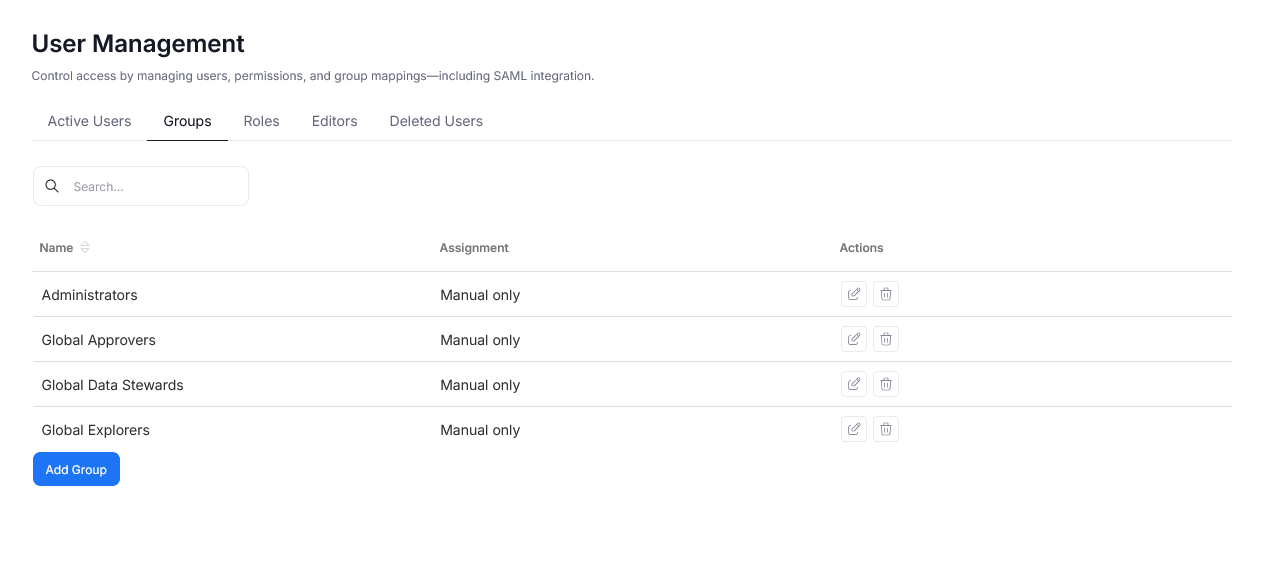Click the Add Group button
This screenshot has width=1274, height=585.
coord(76,469)
